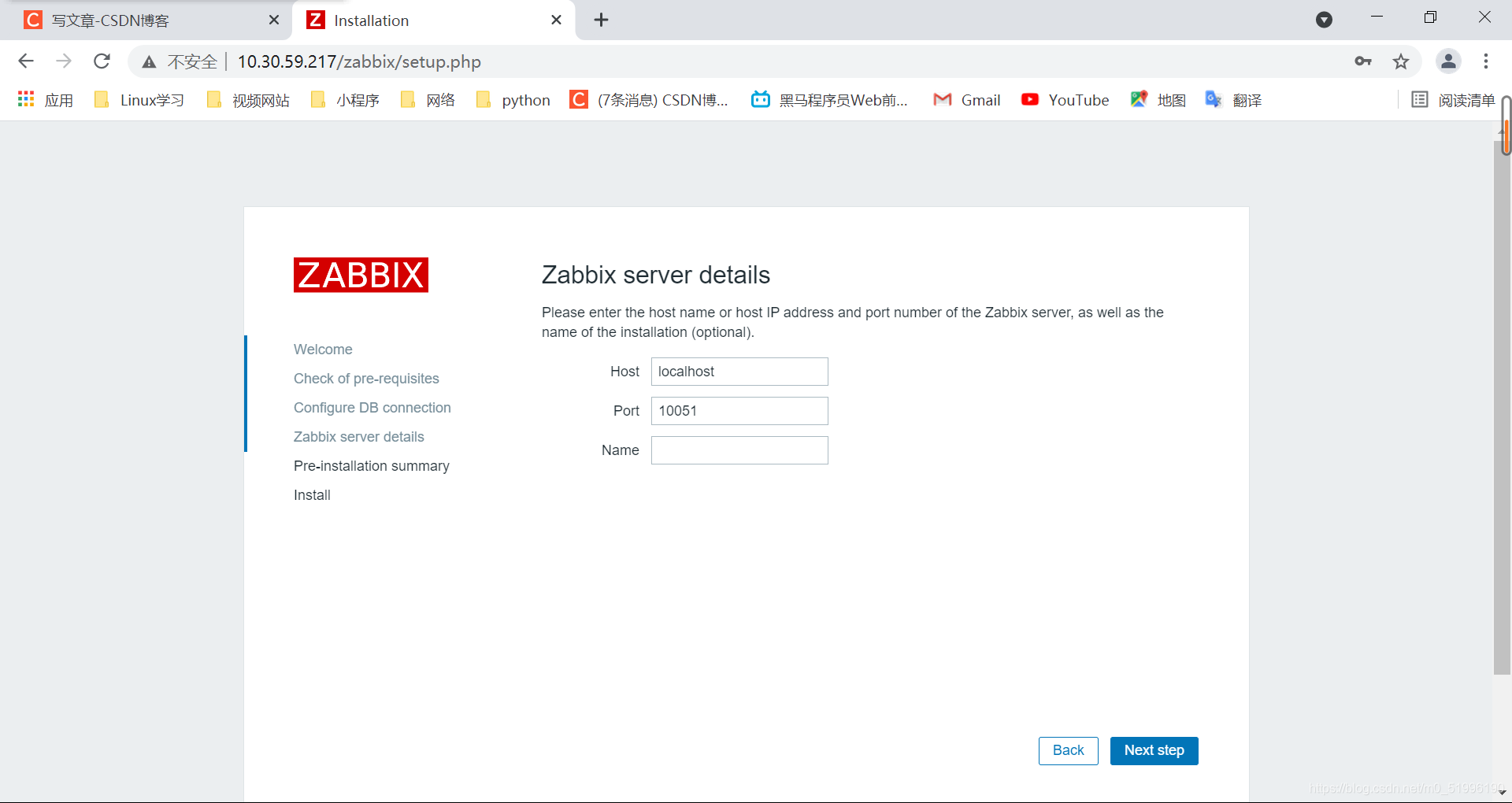Screen dimensions: 1512x803
Task: Minimize the Chrome window
Action: (1377, 17)
